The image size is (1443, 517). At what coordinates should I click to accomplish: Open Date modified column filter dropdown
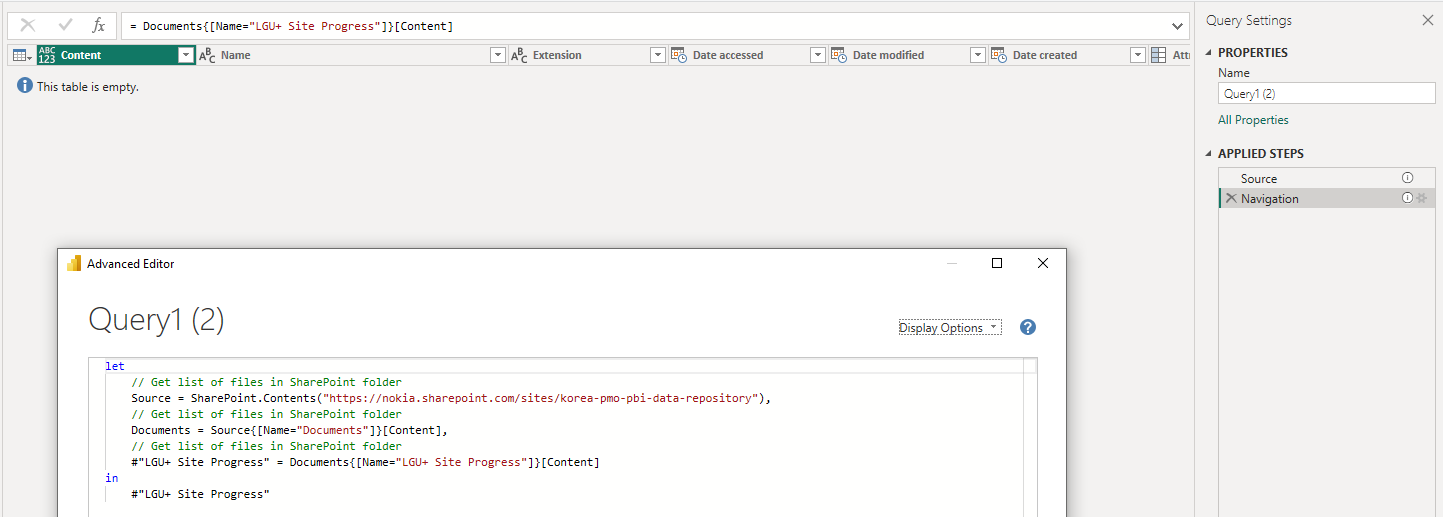pos(977,55)
